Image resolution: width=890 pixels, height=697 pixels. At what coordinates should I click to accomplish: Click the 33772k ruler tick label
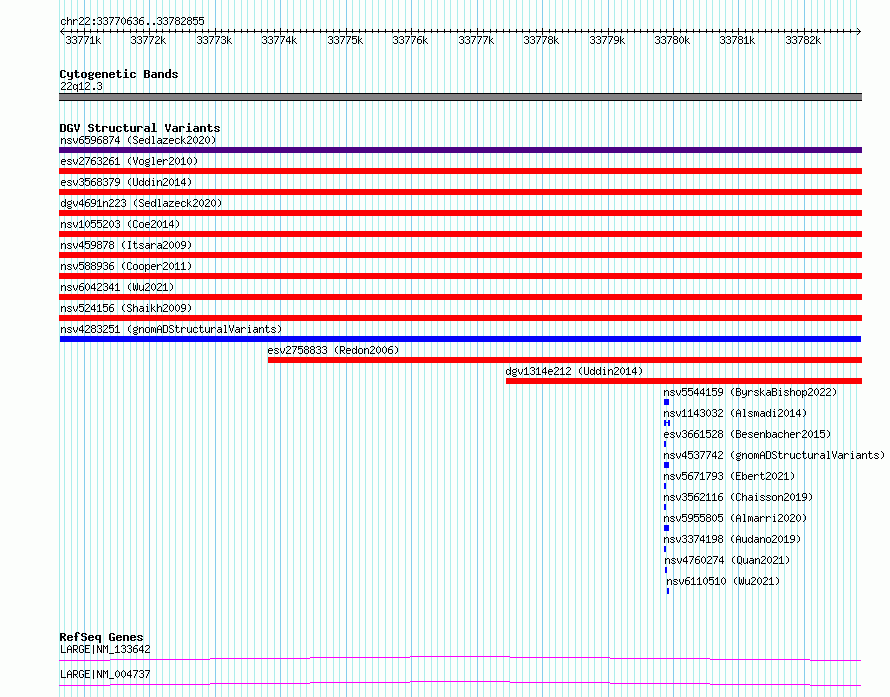148,40
